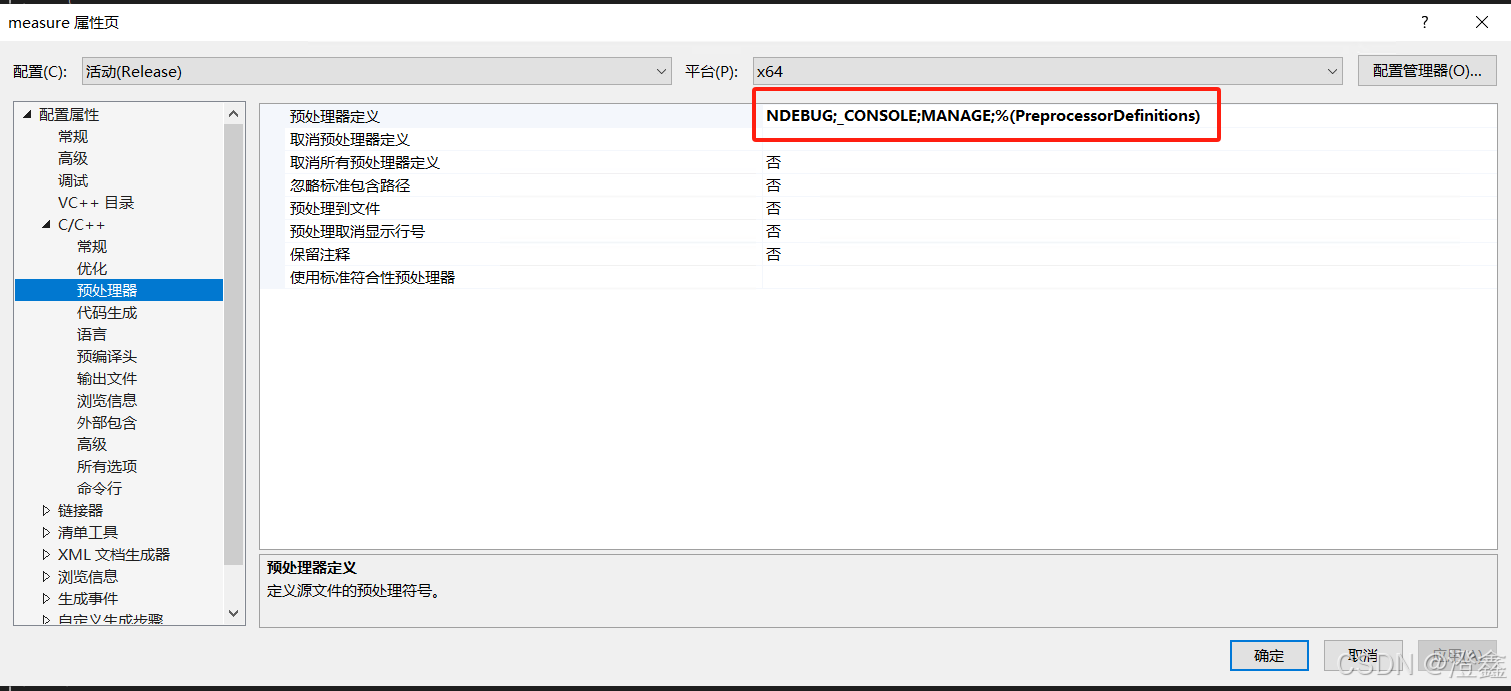Click the tree panel vertical scrollbar thumb
This screenshot has height=691, width=1511.
pos(234,345)
